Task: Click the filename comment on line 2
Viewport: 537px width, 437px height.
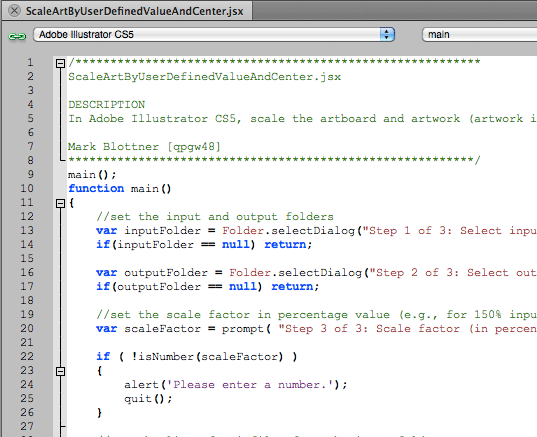Action: tap(204, 77)
